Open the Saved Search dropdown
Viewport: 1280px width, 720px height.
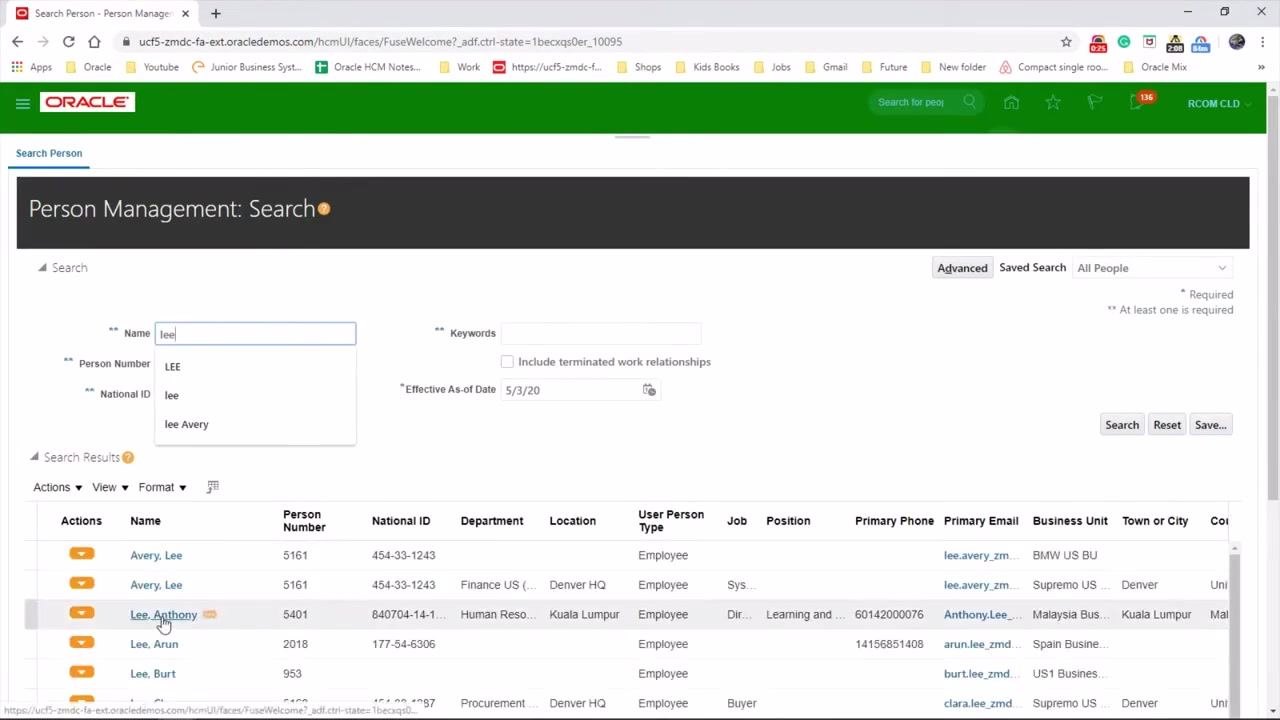pos(1152,268)
